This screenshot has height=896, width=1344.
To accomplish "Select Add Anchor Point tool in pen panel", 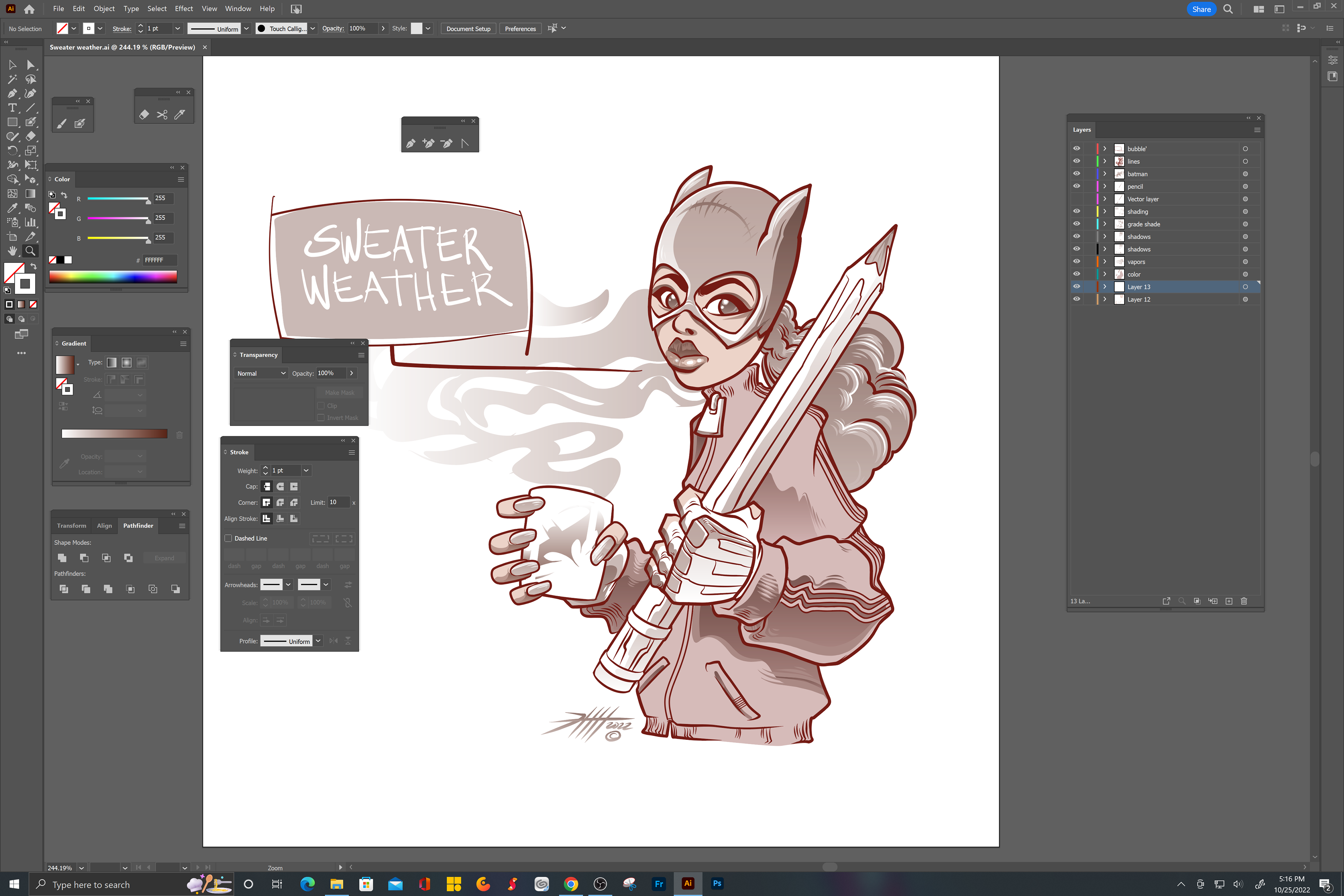I will pos(428,143).
